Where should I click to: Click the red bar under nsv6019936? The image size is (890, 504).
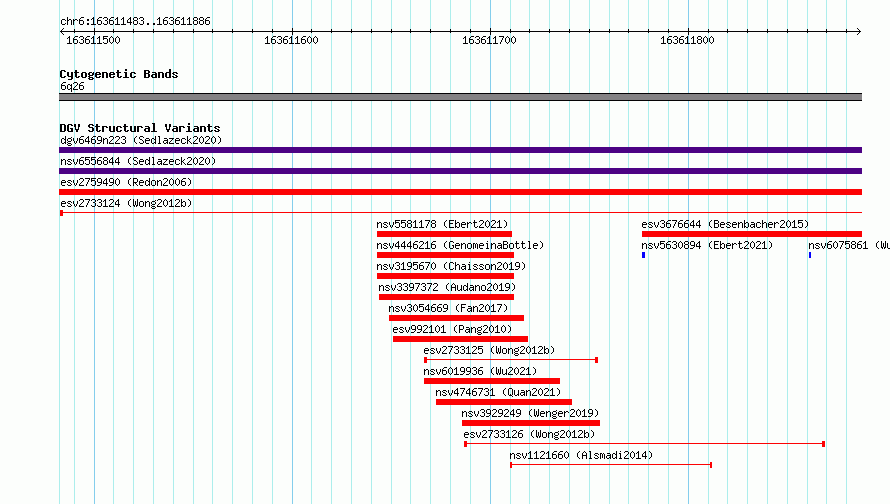(x=492, y=381)
